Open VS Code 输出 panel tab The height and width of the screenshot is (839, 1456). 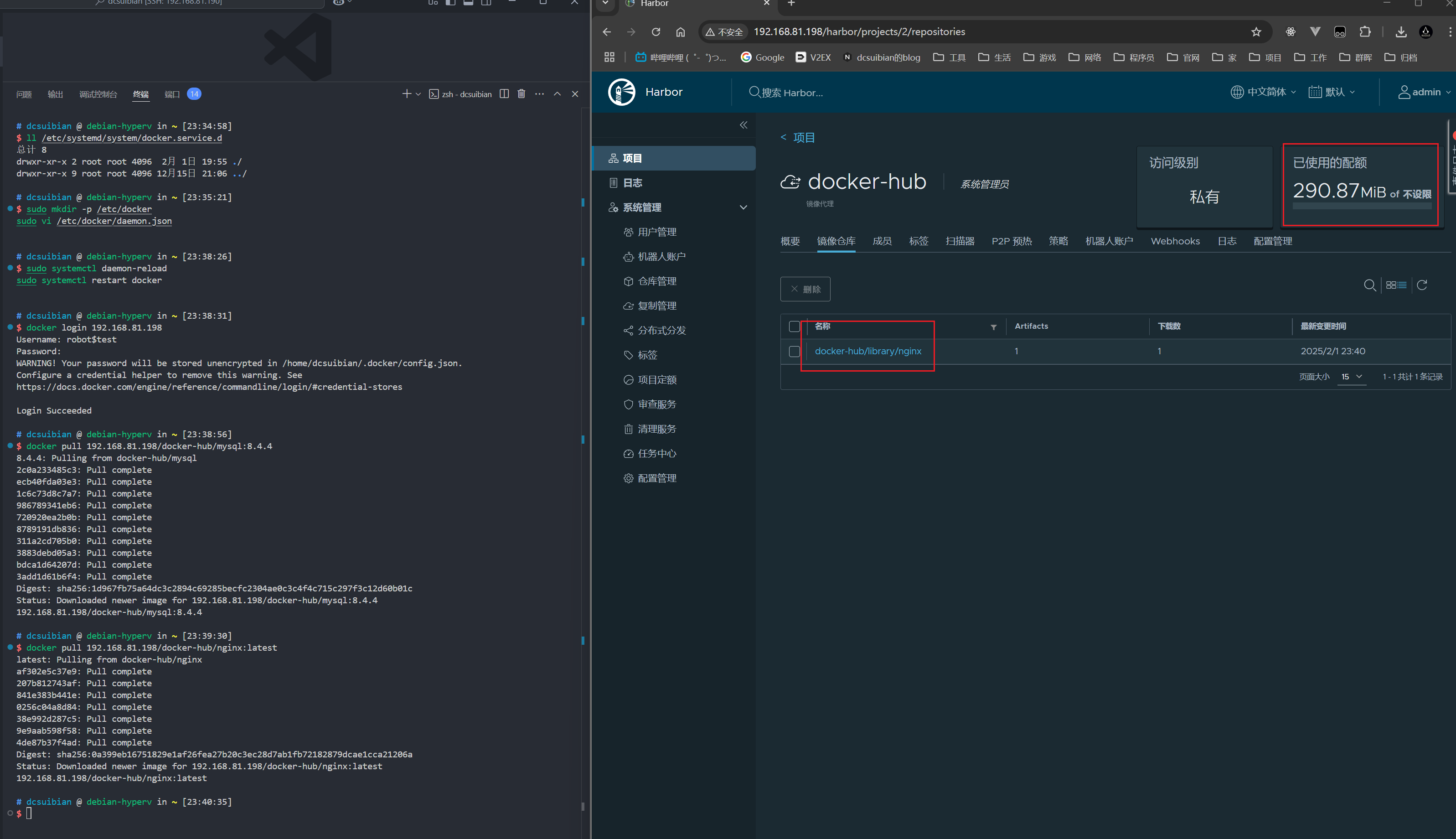pyautogui.click(x=55, y=94)
